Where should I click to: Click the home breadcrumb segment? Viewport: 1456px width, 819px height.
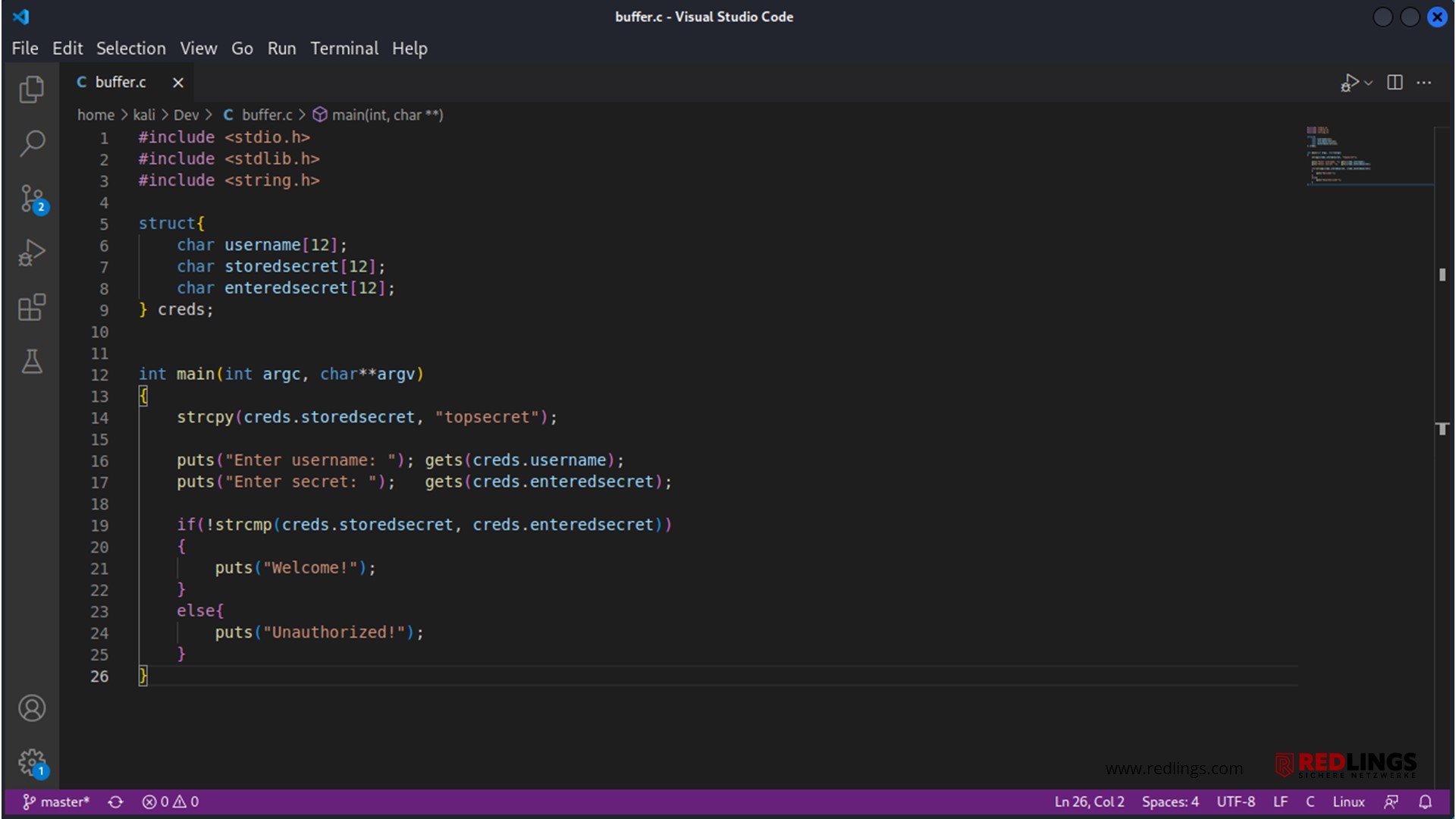[x=96, y=115]
